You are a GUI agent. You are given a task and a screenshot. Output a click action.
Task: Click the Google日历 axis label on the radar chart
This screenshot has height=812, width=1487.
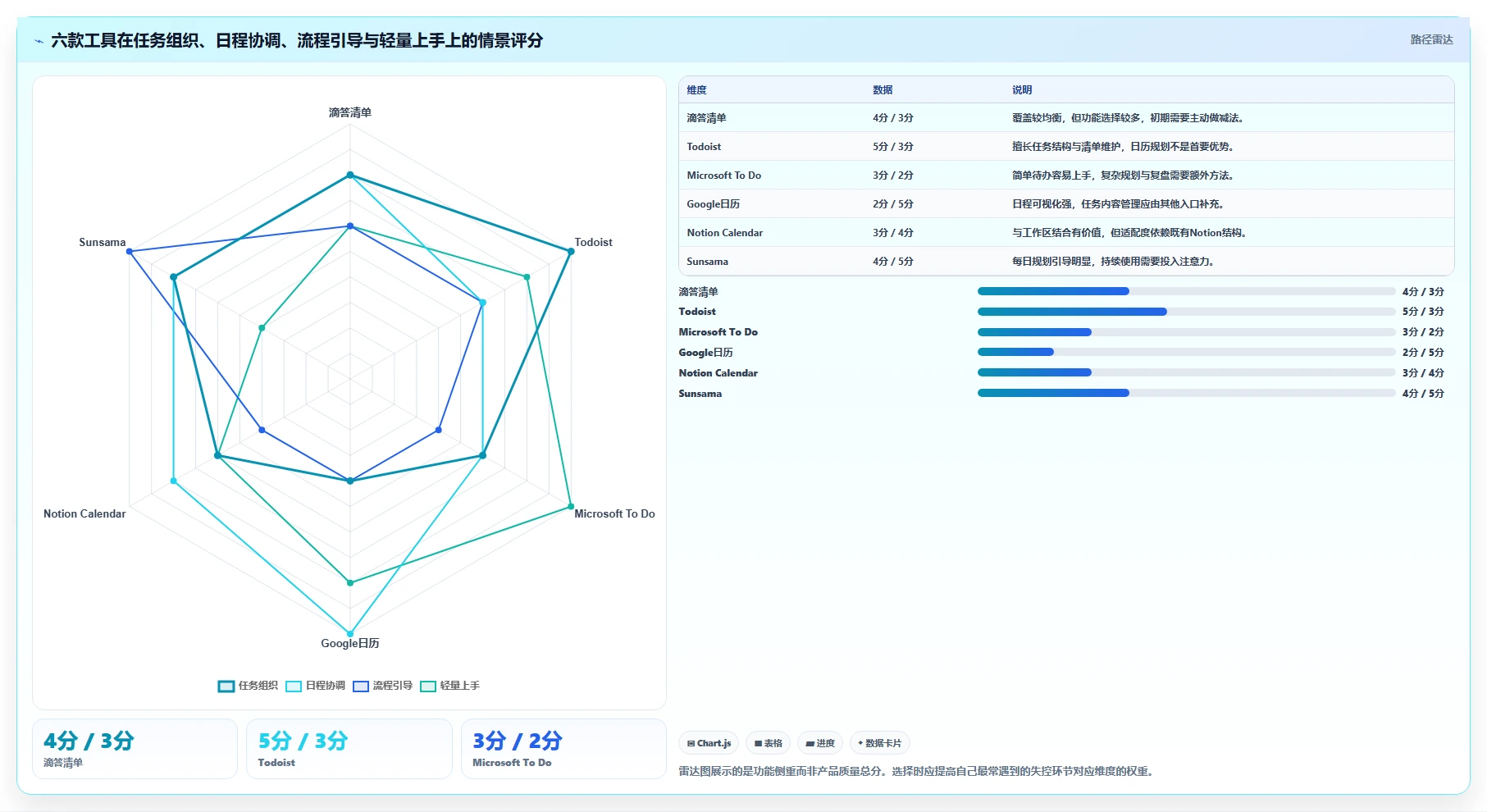click(350, 643)
